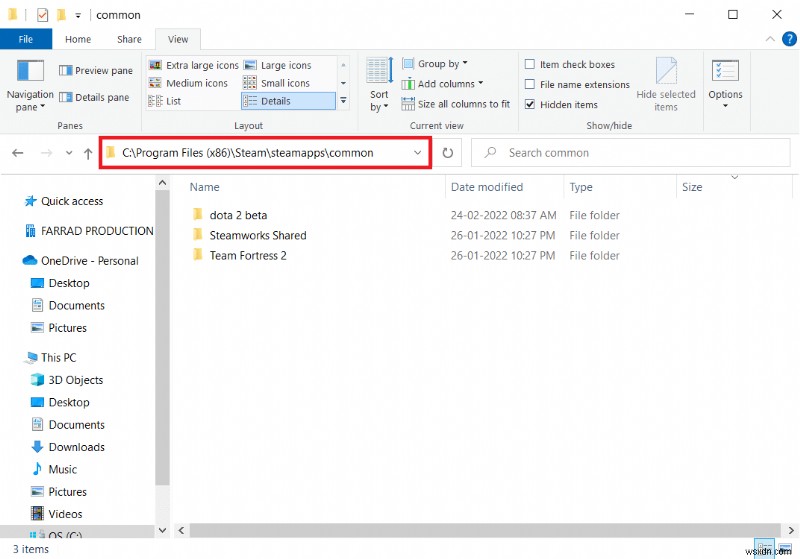Switch layout to Large icons

tap(278, 65)
